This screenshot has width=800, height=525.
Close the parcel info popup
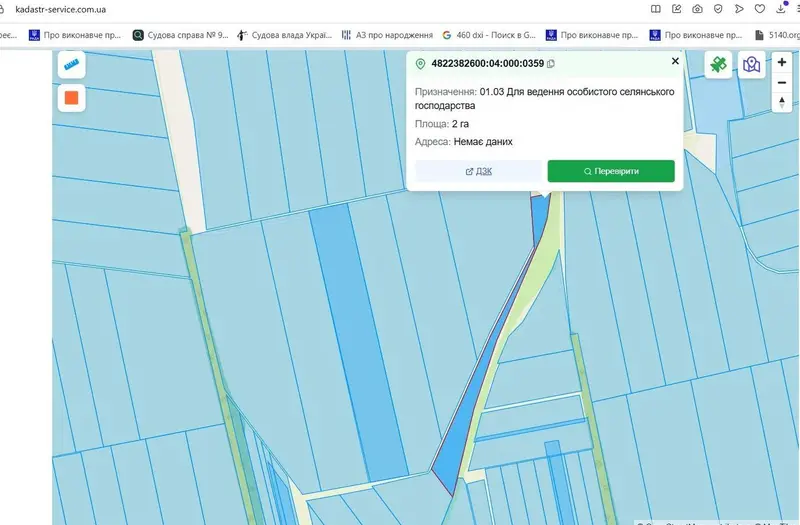tap(675, 61)
